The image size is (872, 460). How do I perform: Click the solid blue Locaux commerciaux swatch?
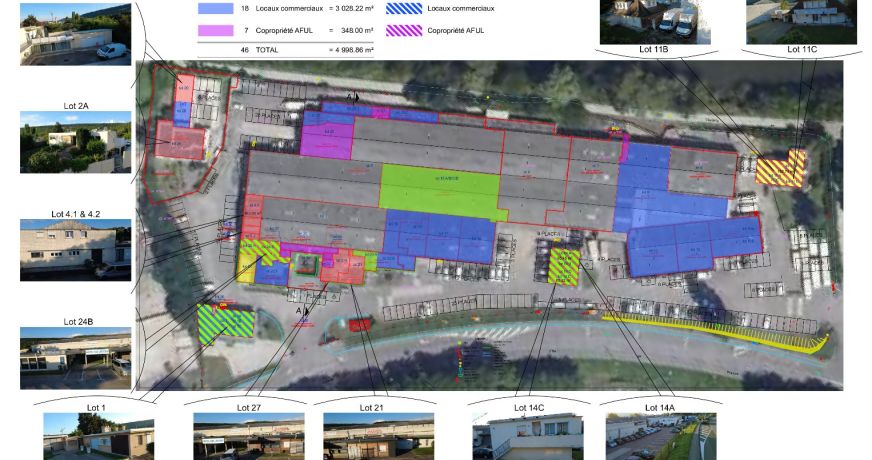(x=216, y=8)
